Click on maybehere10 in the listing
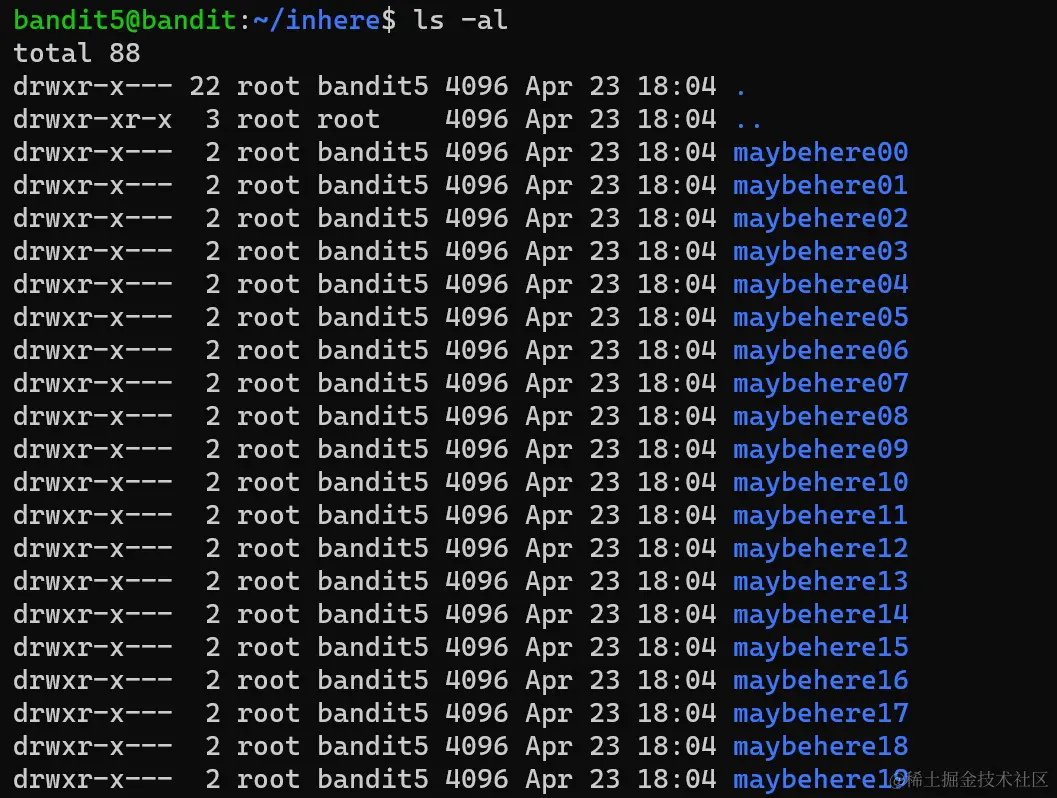The height and width of the screenshot is (798, 1057). point(820,482)
